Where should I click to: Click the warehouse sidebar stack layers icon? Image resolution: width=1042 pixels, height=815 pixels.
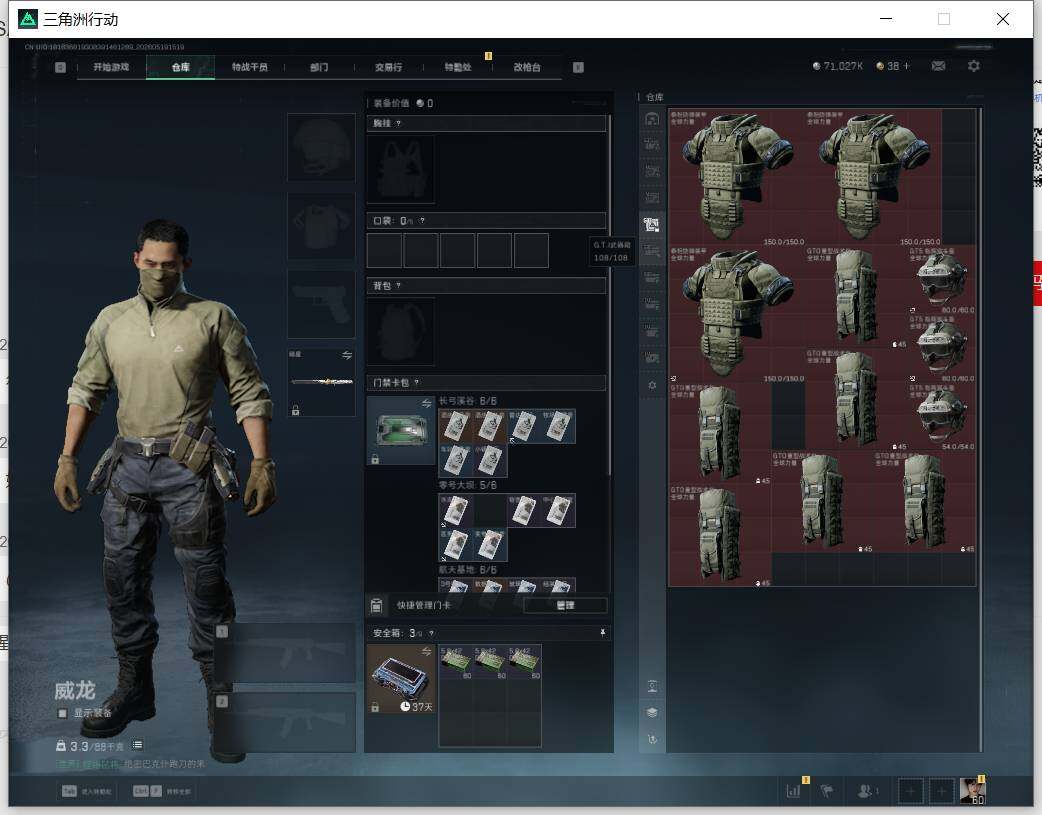coord(652,713)
